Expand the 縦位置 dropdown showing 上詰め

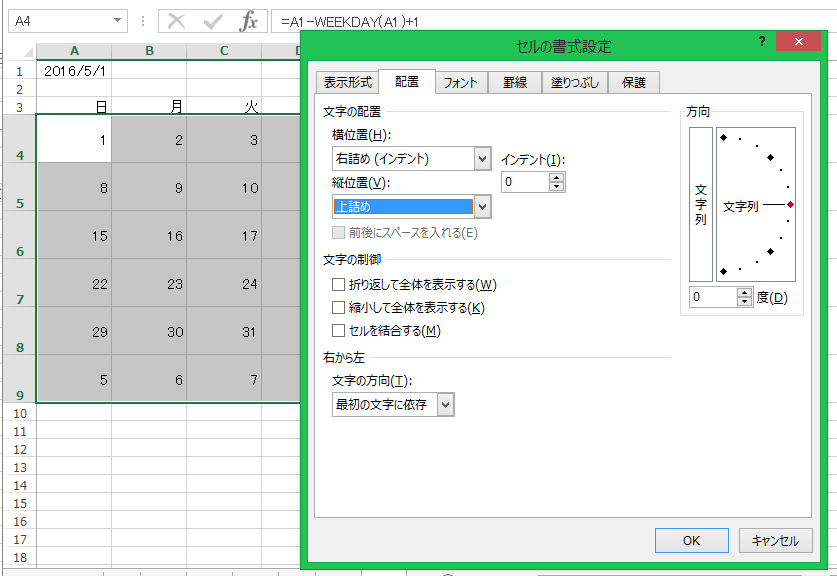coord(483,206)
